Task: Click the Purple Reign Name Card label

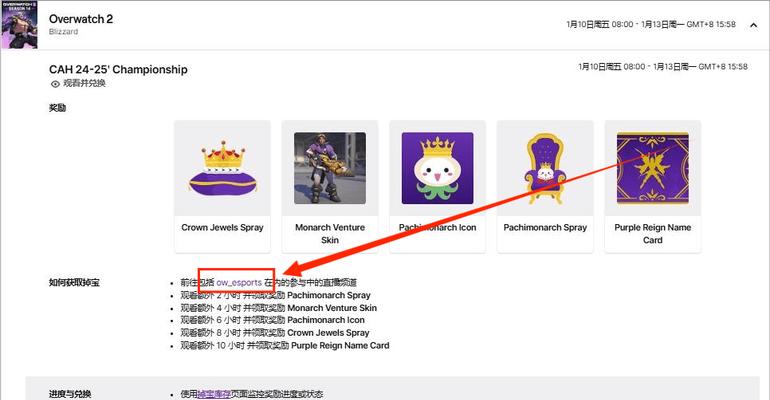Action: 653,234
